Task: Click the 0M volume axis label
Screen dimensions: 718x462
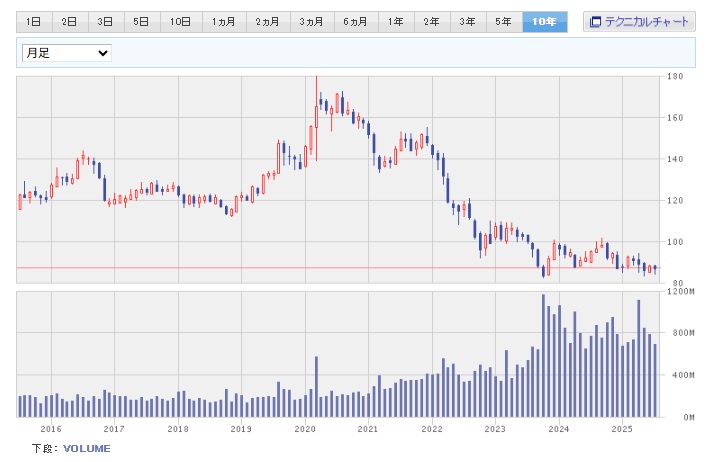Action: coord(689,417)
